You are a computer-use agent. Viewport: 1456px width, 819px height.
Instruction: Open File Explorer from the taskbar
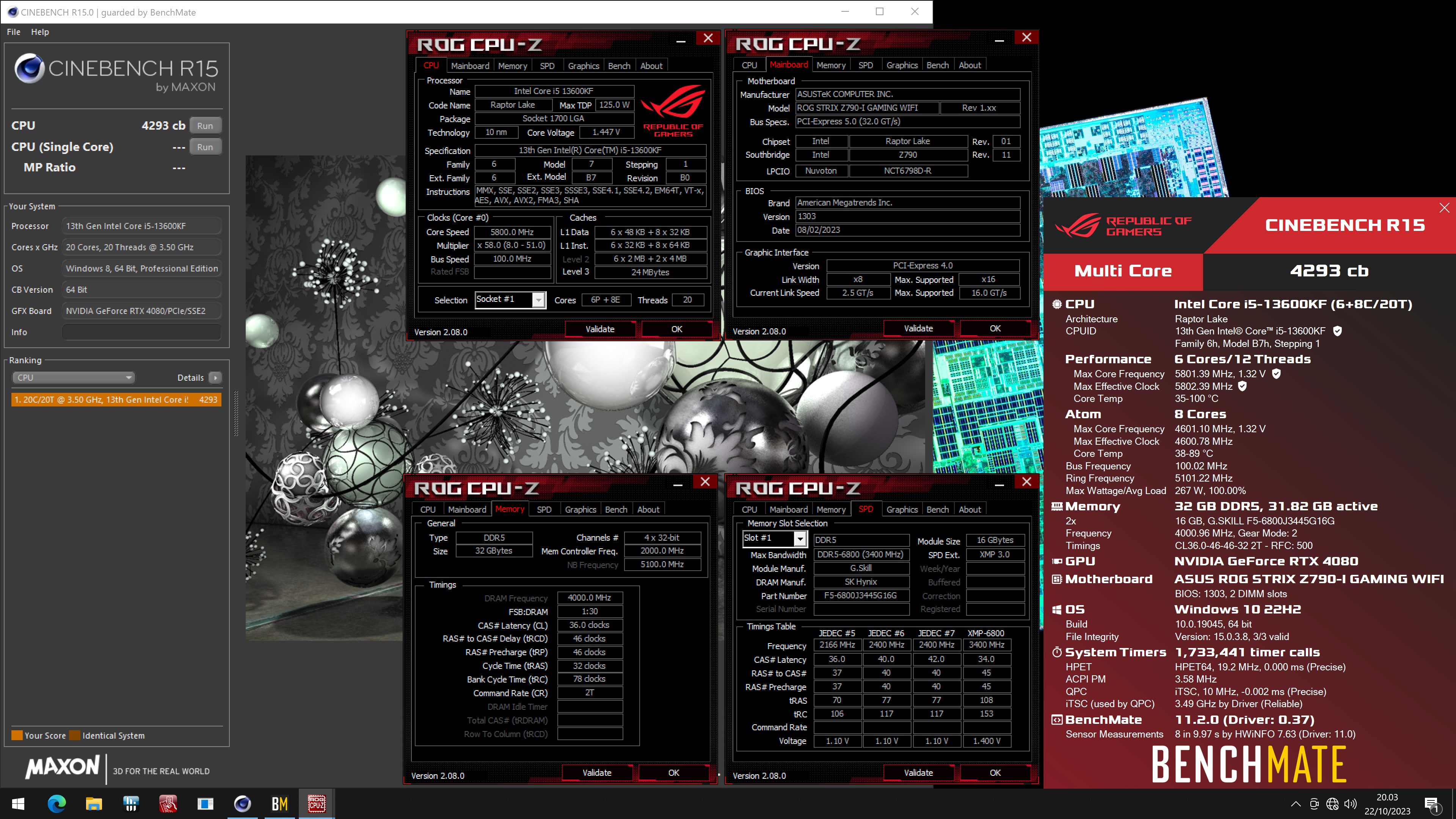(93, 803)
